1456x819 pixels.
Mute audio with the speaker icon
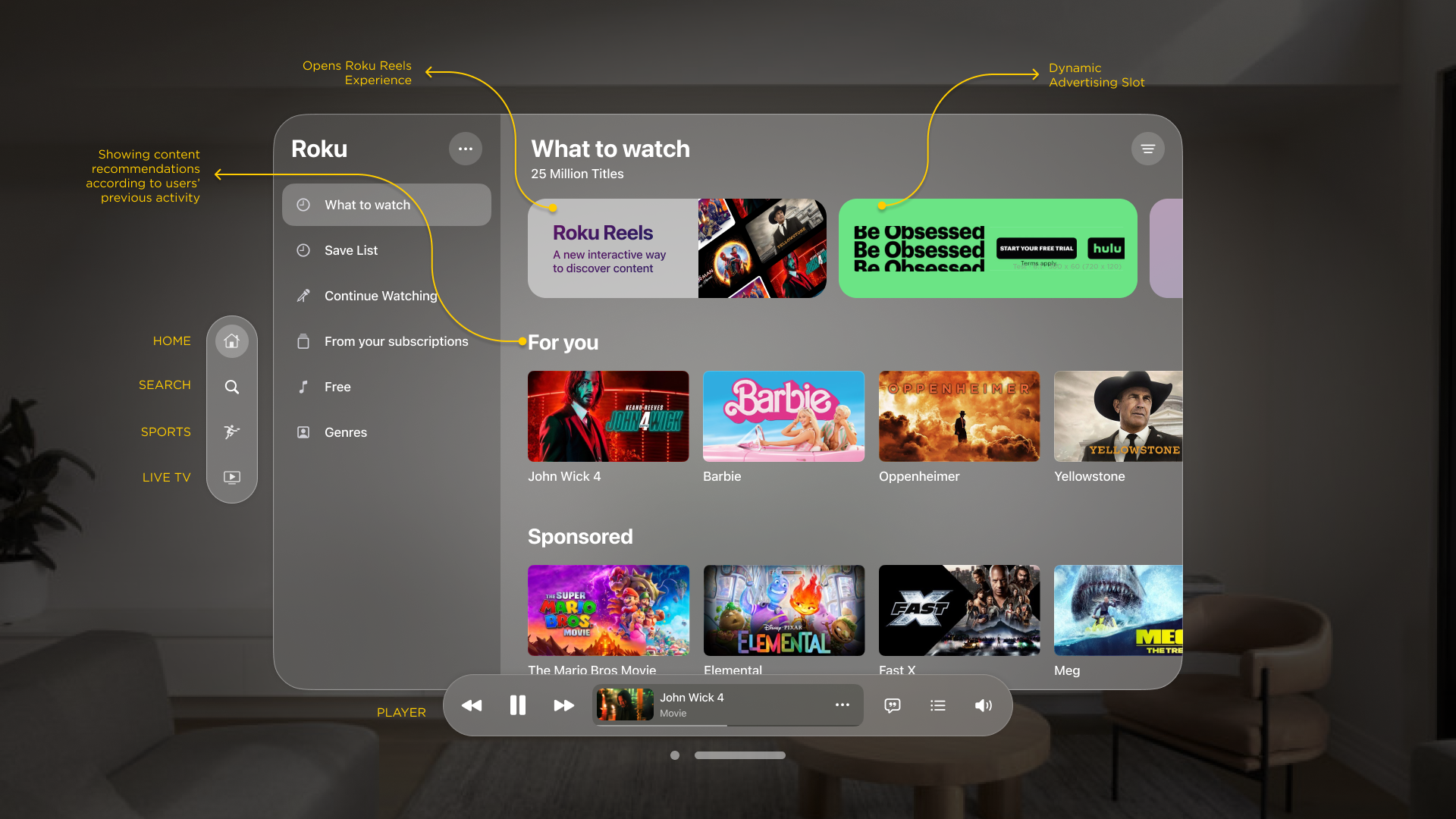click(984, 705)
